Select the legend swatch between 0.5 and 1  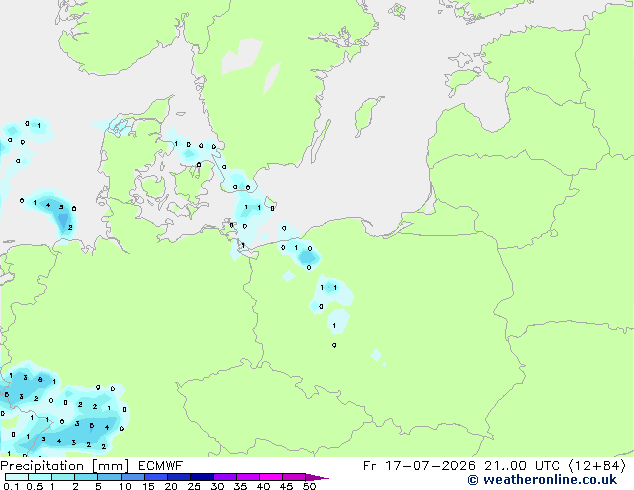coord(40,477)
